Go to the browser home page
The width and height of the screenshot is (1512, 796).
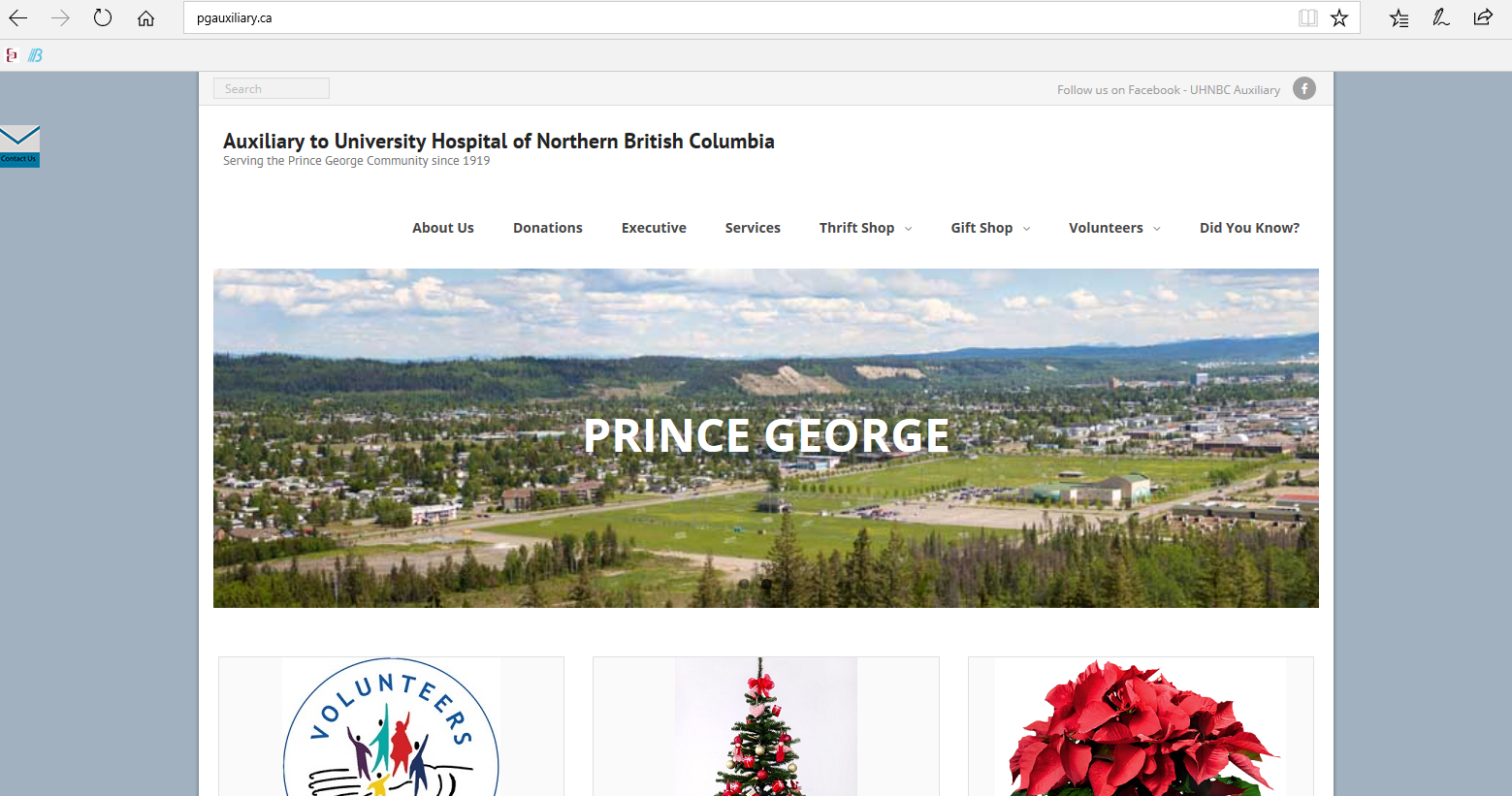145,17
